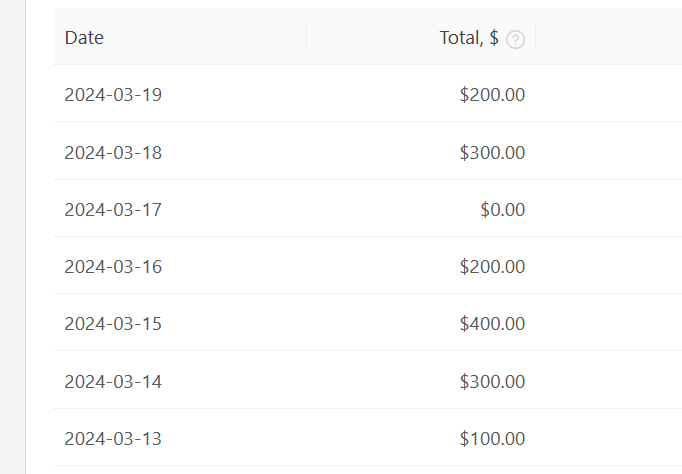Select the 2024-03-19 date cell
This screenshot has width=682, height=474.
pyautogui.click(x=180, y=93)
